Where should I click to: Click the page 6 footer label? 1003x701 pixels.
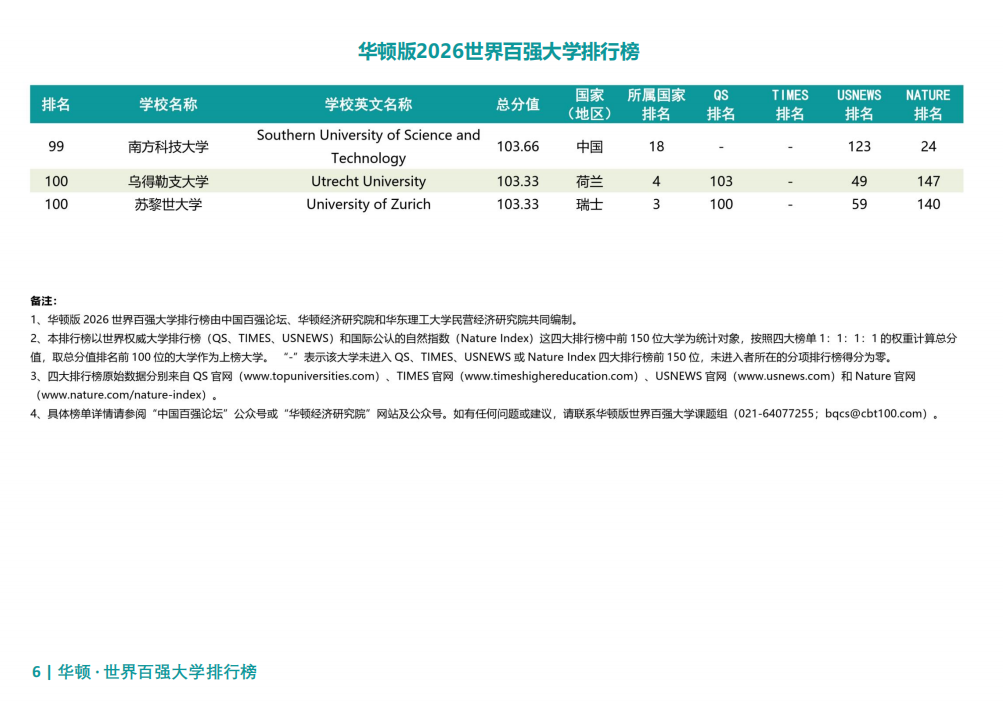144,672
